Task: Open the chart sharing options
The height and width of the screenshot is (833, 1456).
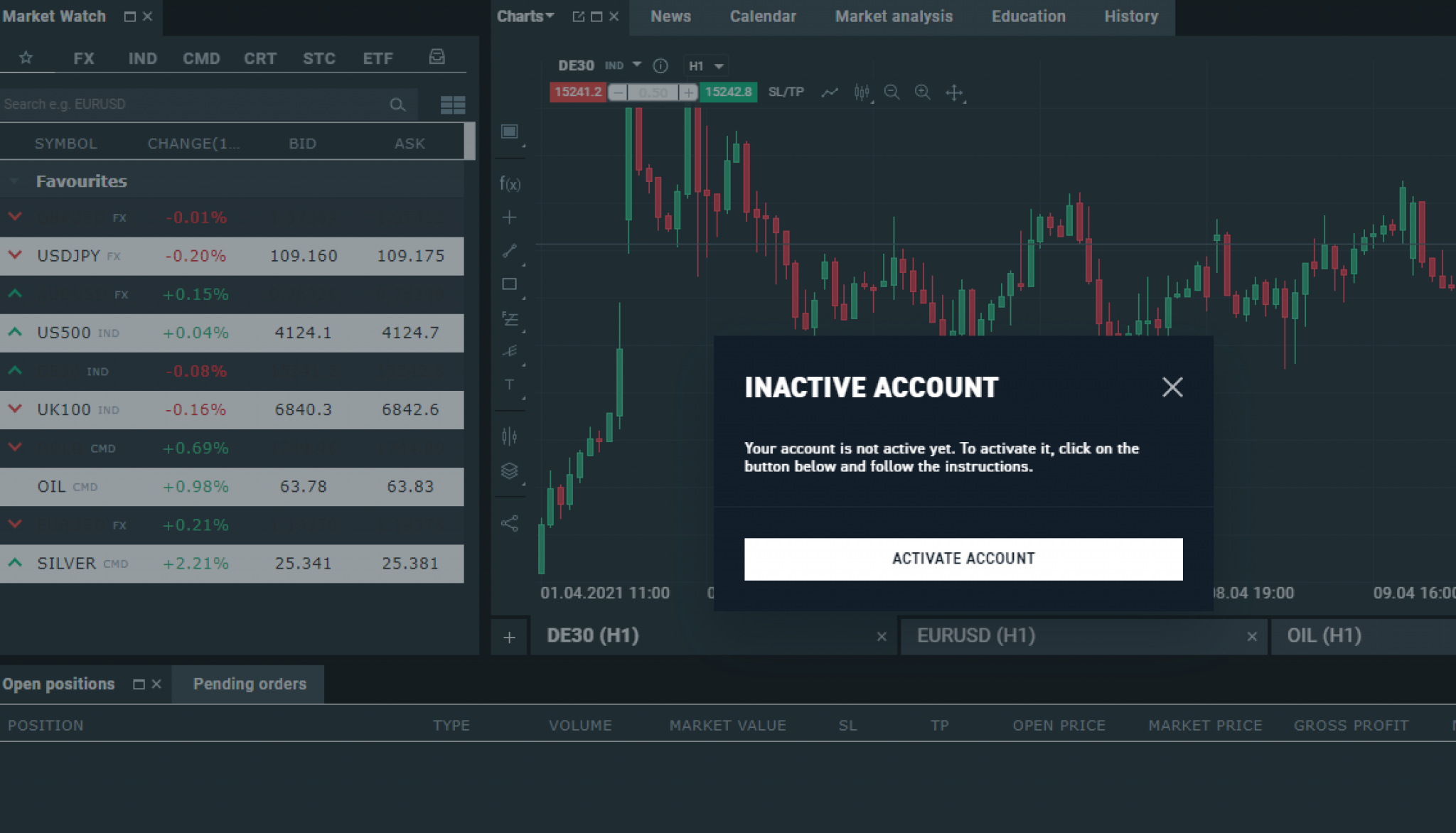Action: [x=509, y=522]
